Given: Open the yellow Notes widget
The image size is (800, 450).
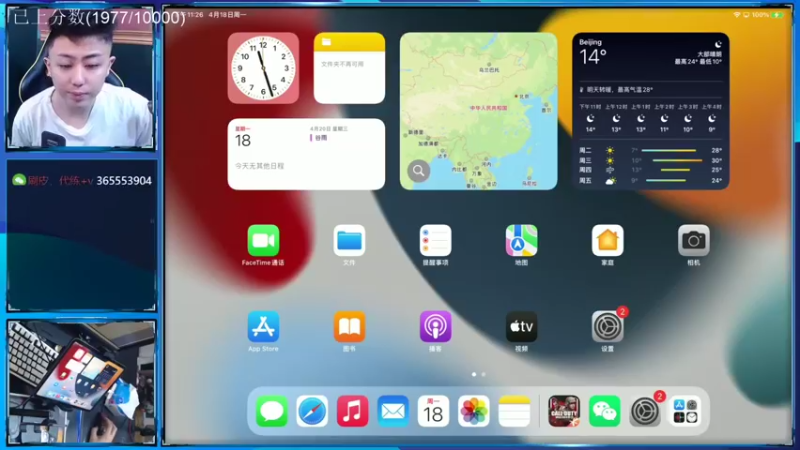Looking at the screenshot, I should pyautogui.click(x=349, y=68).
